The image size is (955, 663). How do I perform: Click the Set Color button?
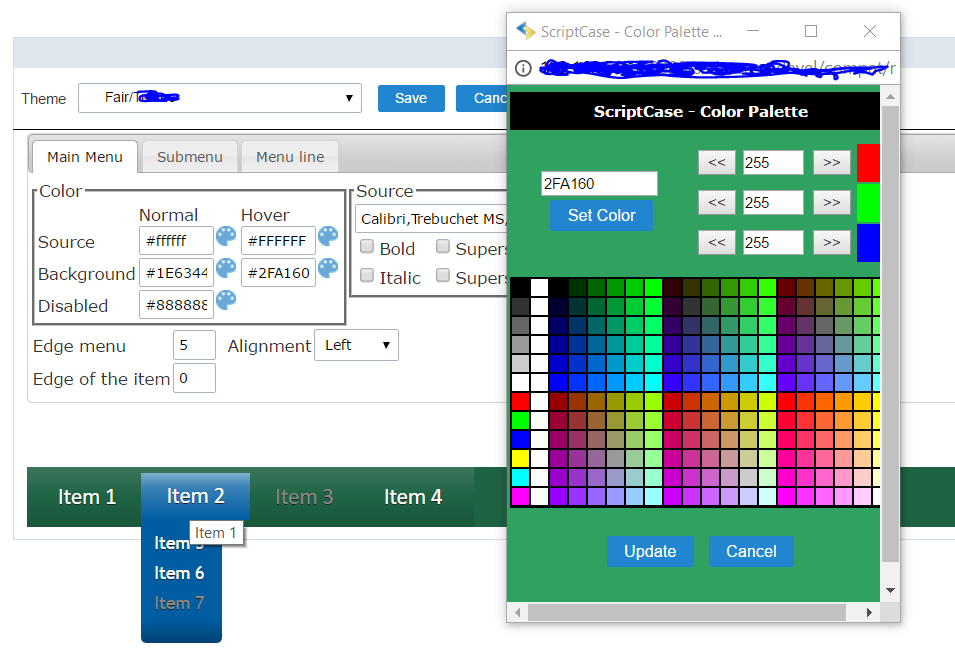coord(601,216)
